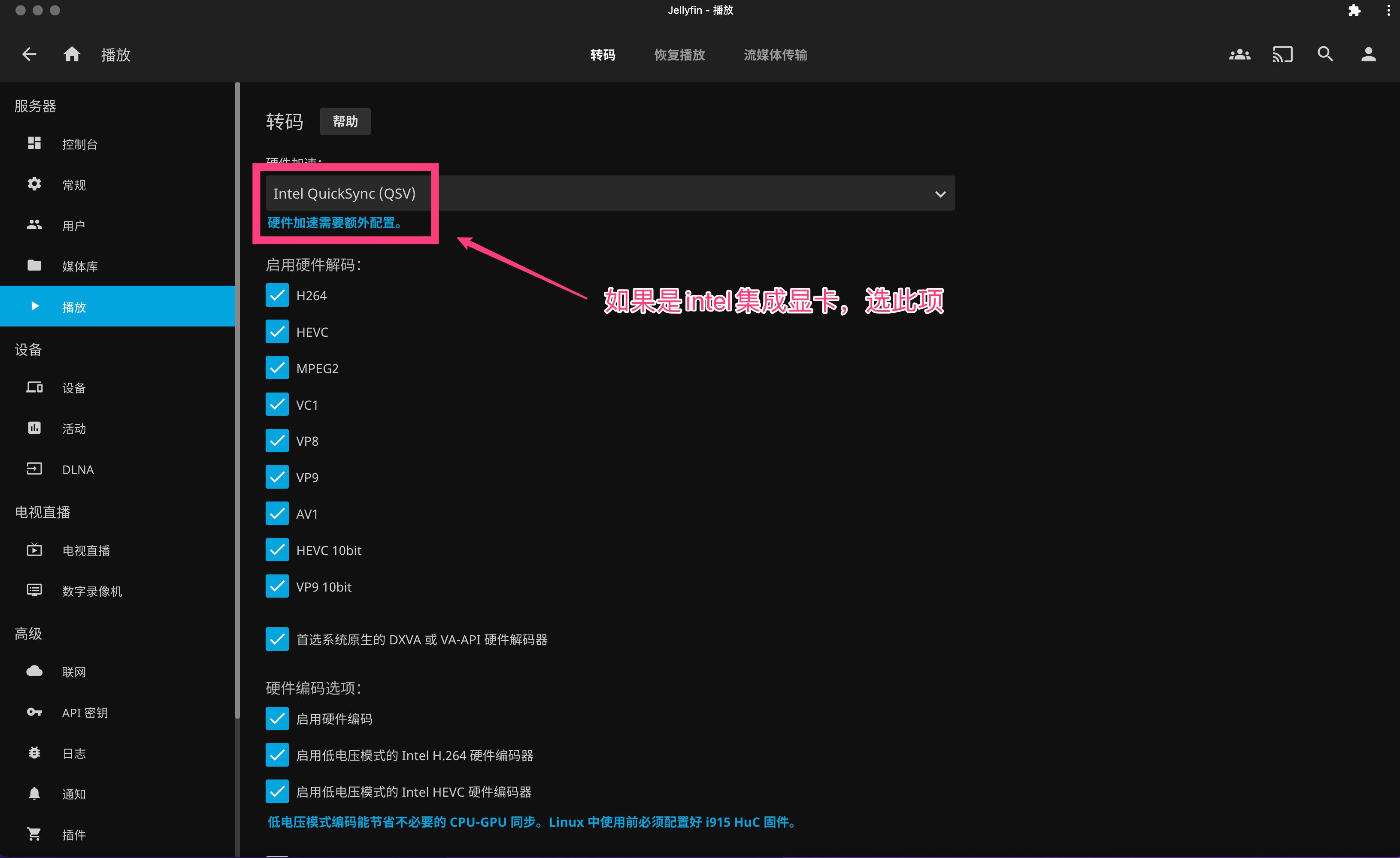
Task: Click the folder icon beside 媒体库
Action: [x=35, y=266]
